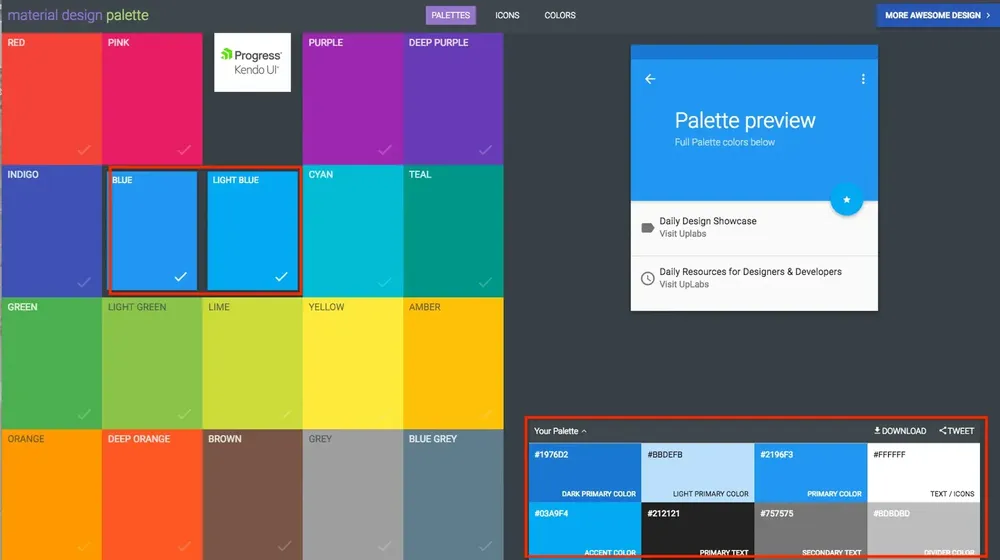Select the Yellow color tile
Image resolution: width=1000 pixels, height=560 pixels.
pos(353,363)
